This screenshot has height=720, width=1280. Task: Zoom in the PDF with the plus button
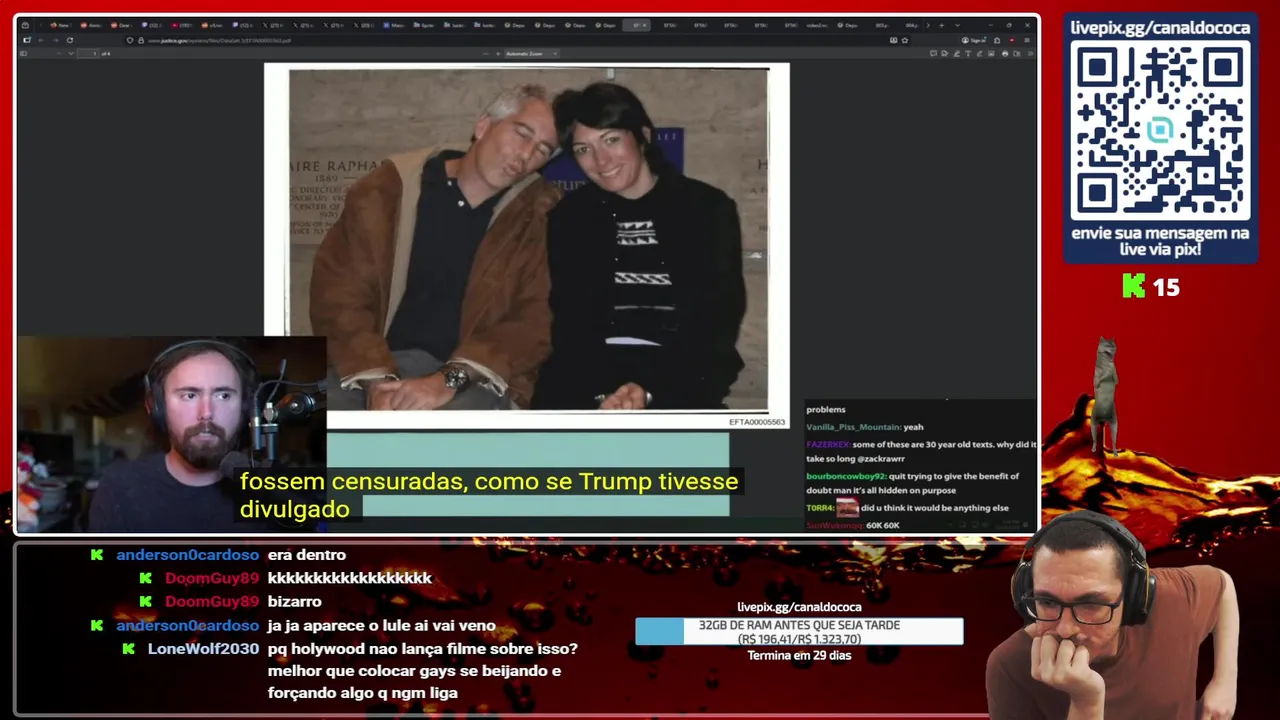[x=498, y=53]
